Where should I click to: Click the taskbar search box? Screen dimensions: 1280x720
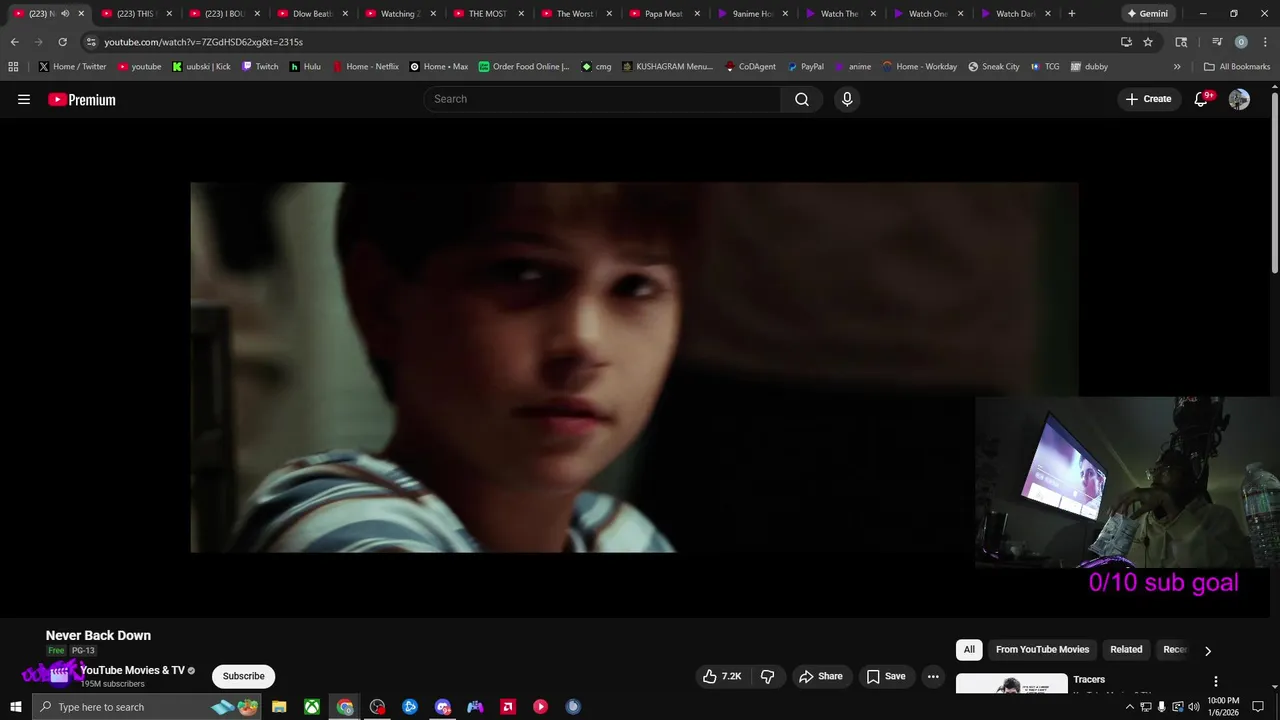pyautogui.click(x=145, y=707)
